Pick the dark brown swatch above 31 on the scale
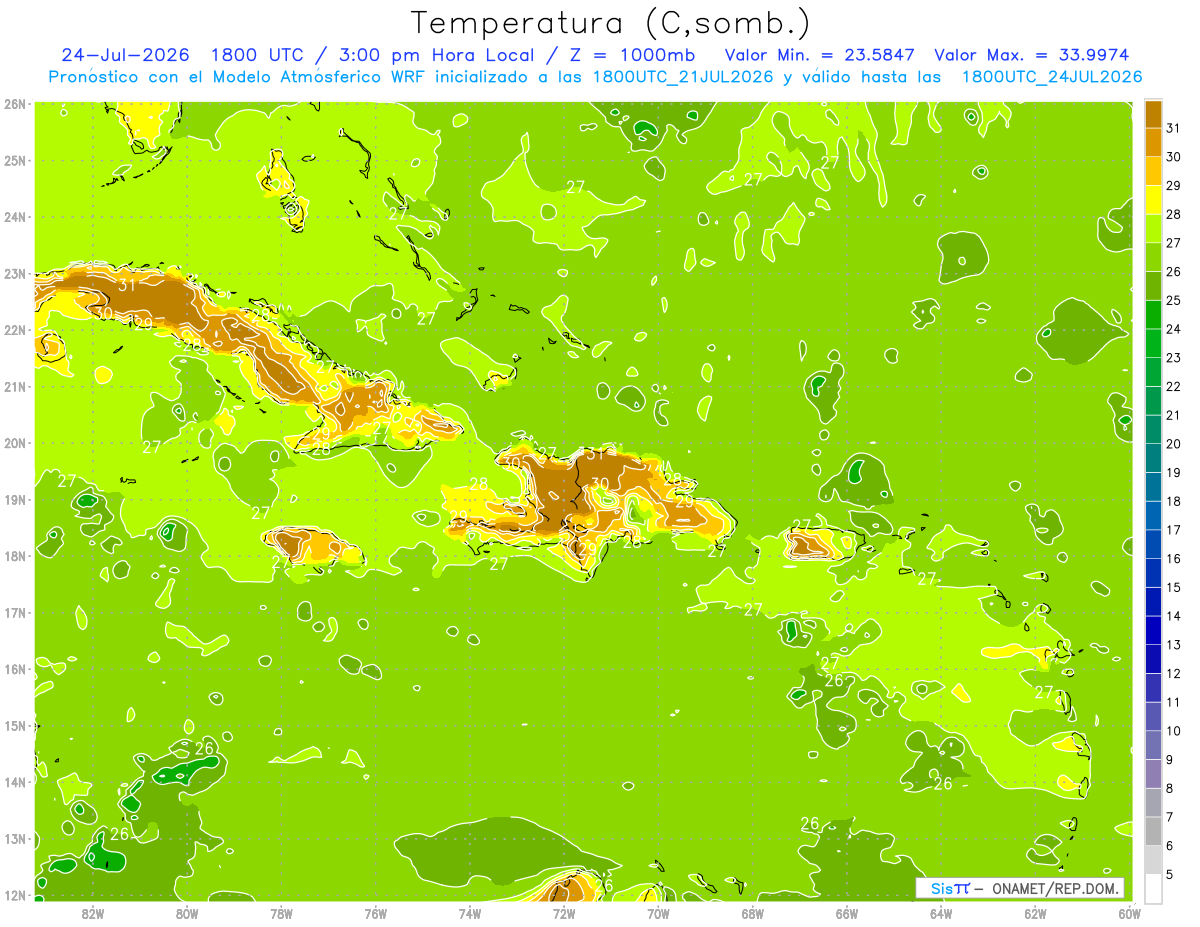Viewport: 1200px width, 927px height. point(1153,114)
